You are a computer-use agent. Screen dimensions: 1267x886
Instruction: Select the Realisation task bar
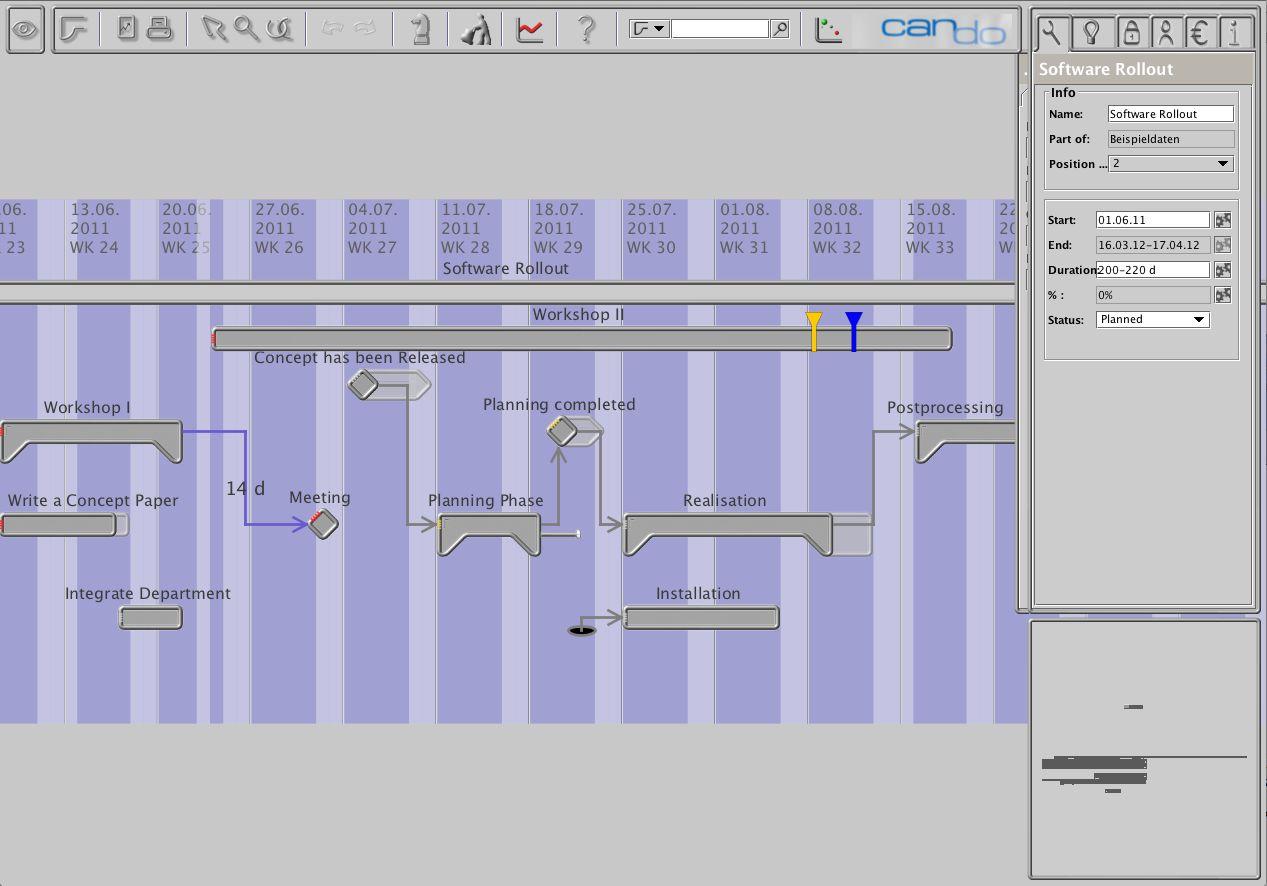pos(727,530)
